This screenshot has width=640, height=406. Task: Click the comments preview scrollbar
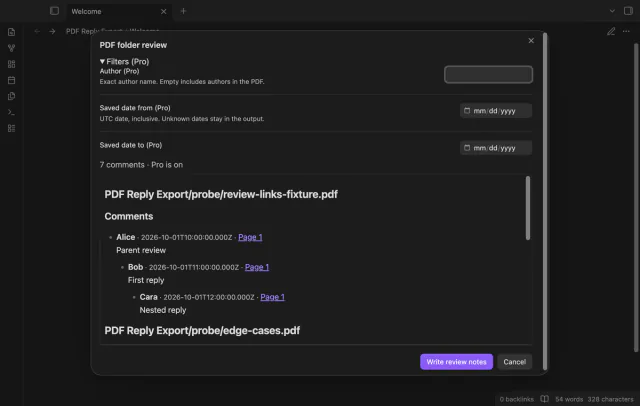[528, 208]
